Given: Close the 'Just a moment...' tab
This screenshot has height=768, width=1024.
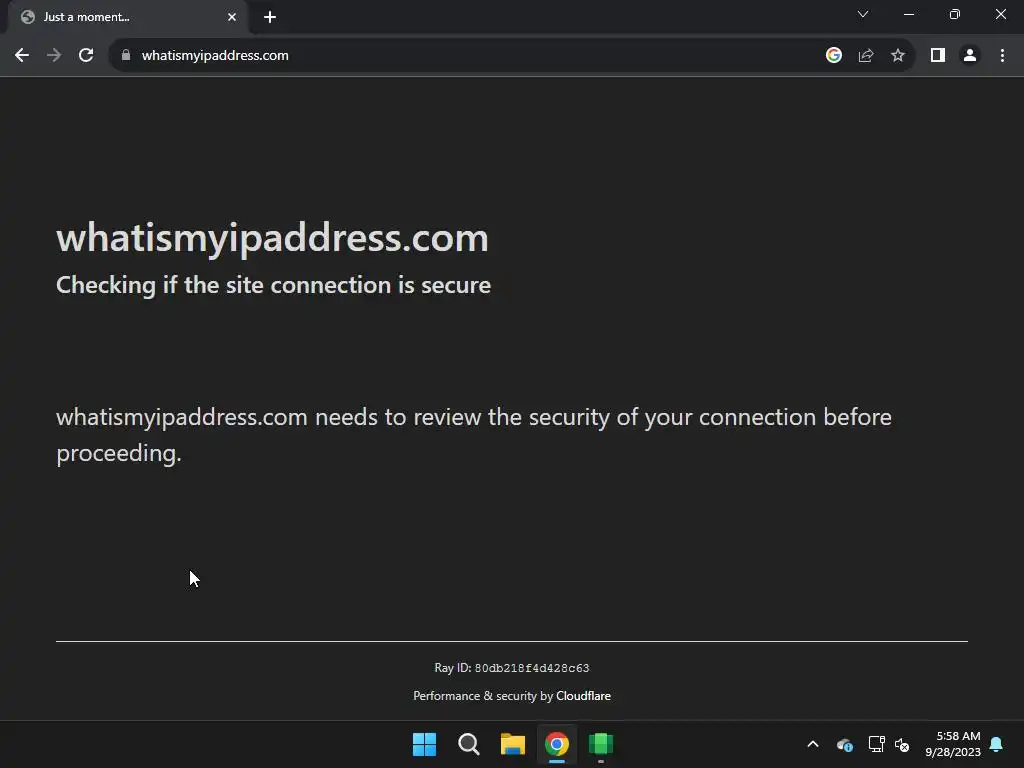Looking at the screenshot, I should coord(232,17).
